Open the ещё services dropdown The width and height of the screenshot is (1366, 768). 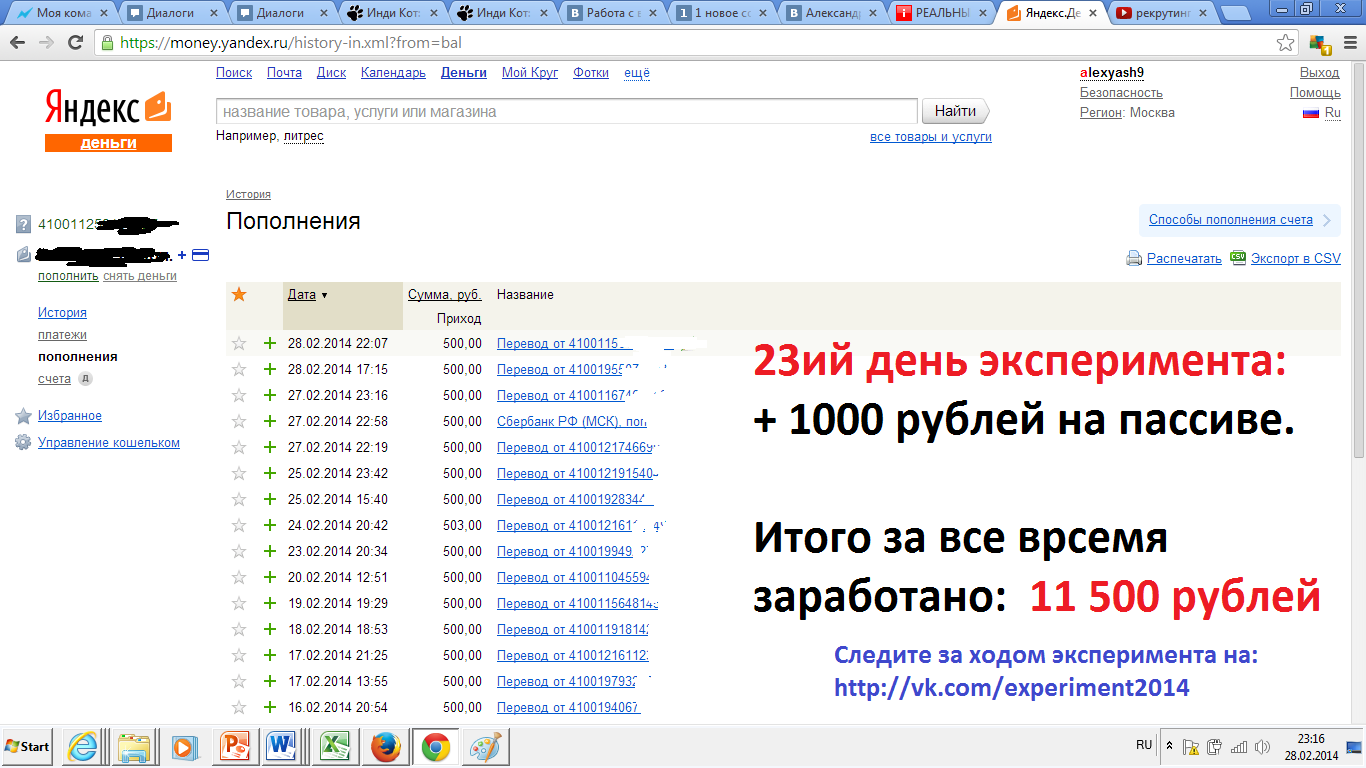[637, 73]
